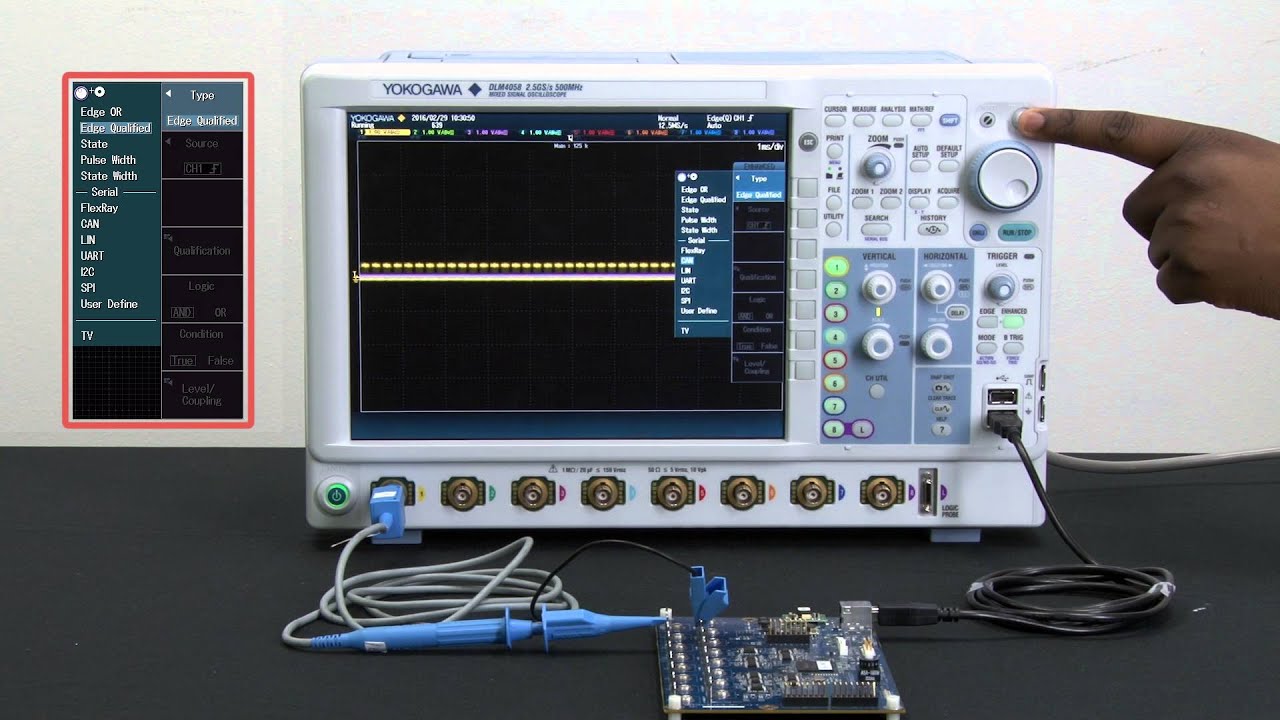The width and height of the screenshot is (1280, 720).
Task: Toggle channel 6 button on the panel
Action: [835, 382]
